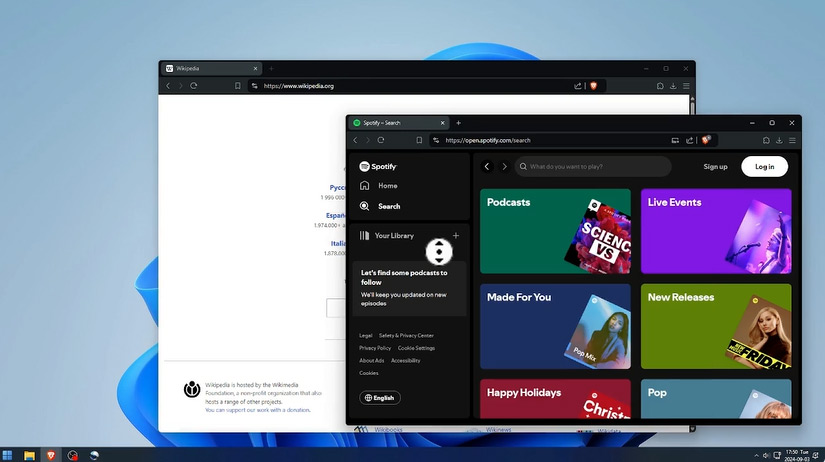Open the Cookie Settings link
The image size is (825, 462).
point(416,348)
